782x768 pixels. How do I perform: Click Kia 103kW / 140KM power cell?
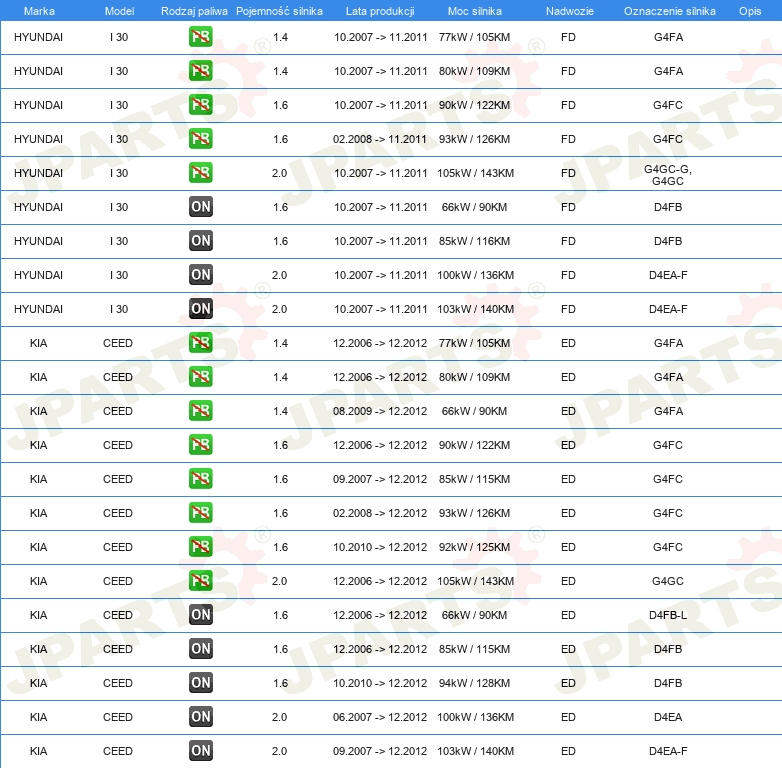(x=475, y=751)
